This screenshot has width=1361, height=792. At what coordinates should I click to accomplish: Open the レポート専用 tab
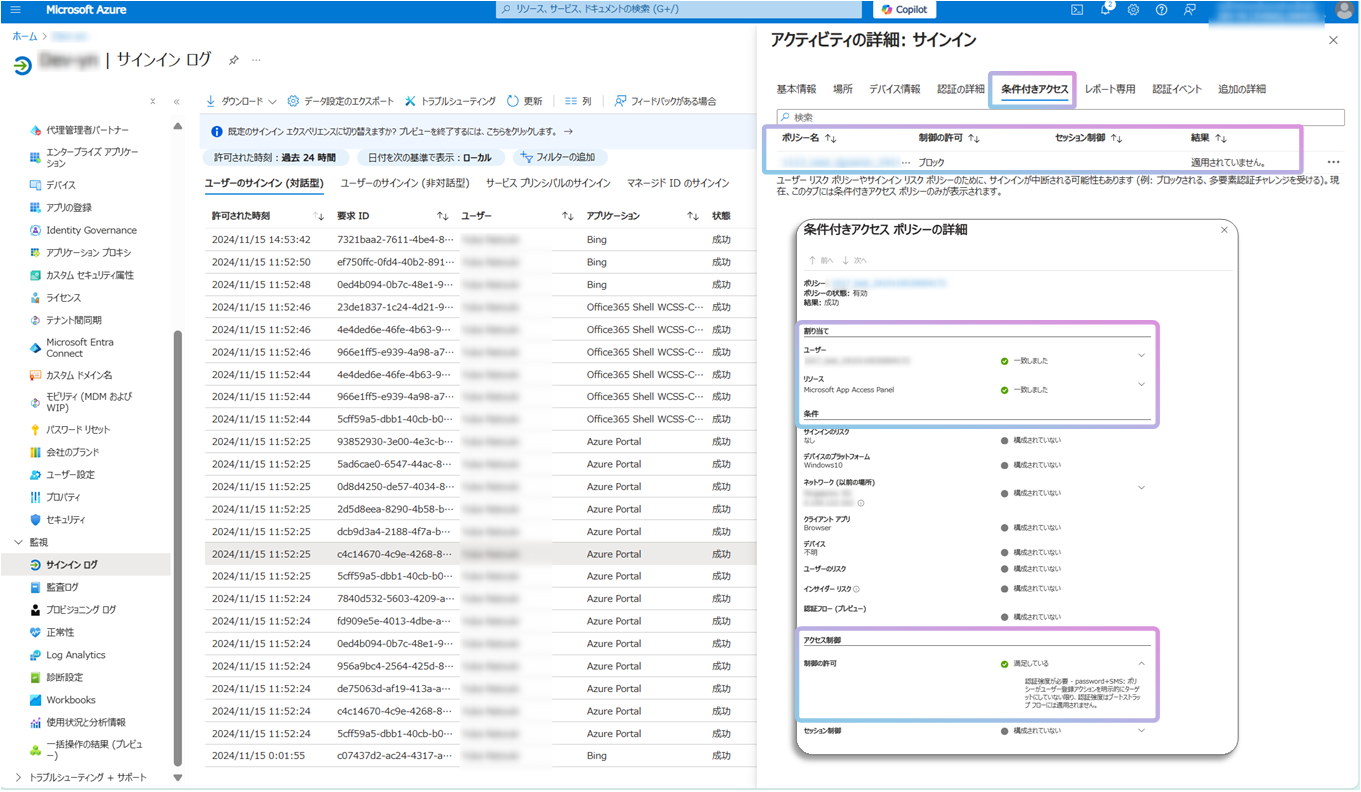(1110, 89)
